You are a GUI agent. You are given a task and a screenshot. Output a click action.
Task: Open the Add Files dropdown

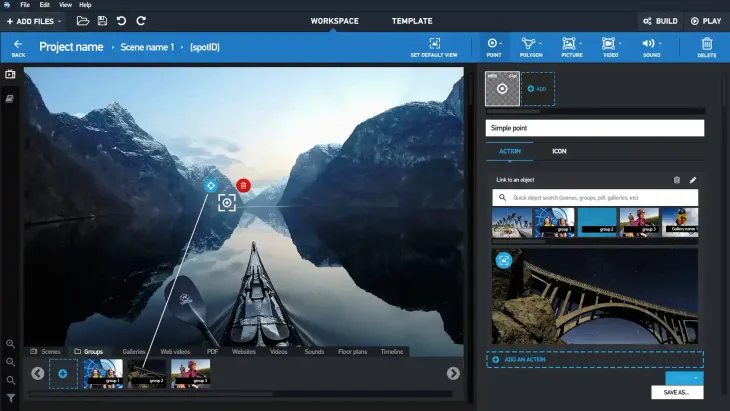point(34,21)
